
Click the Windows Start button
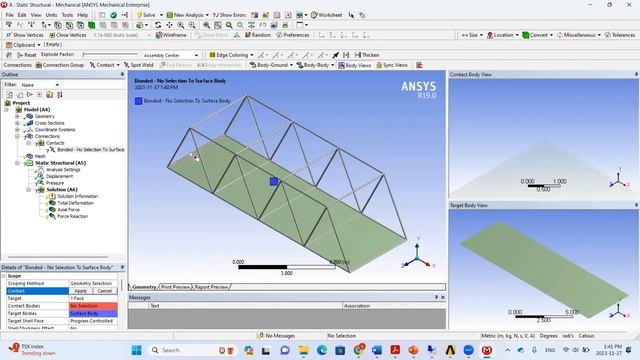(x=137, y=350)
